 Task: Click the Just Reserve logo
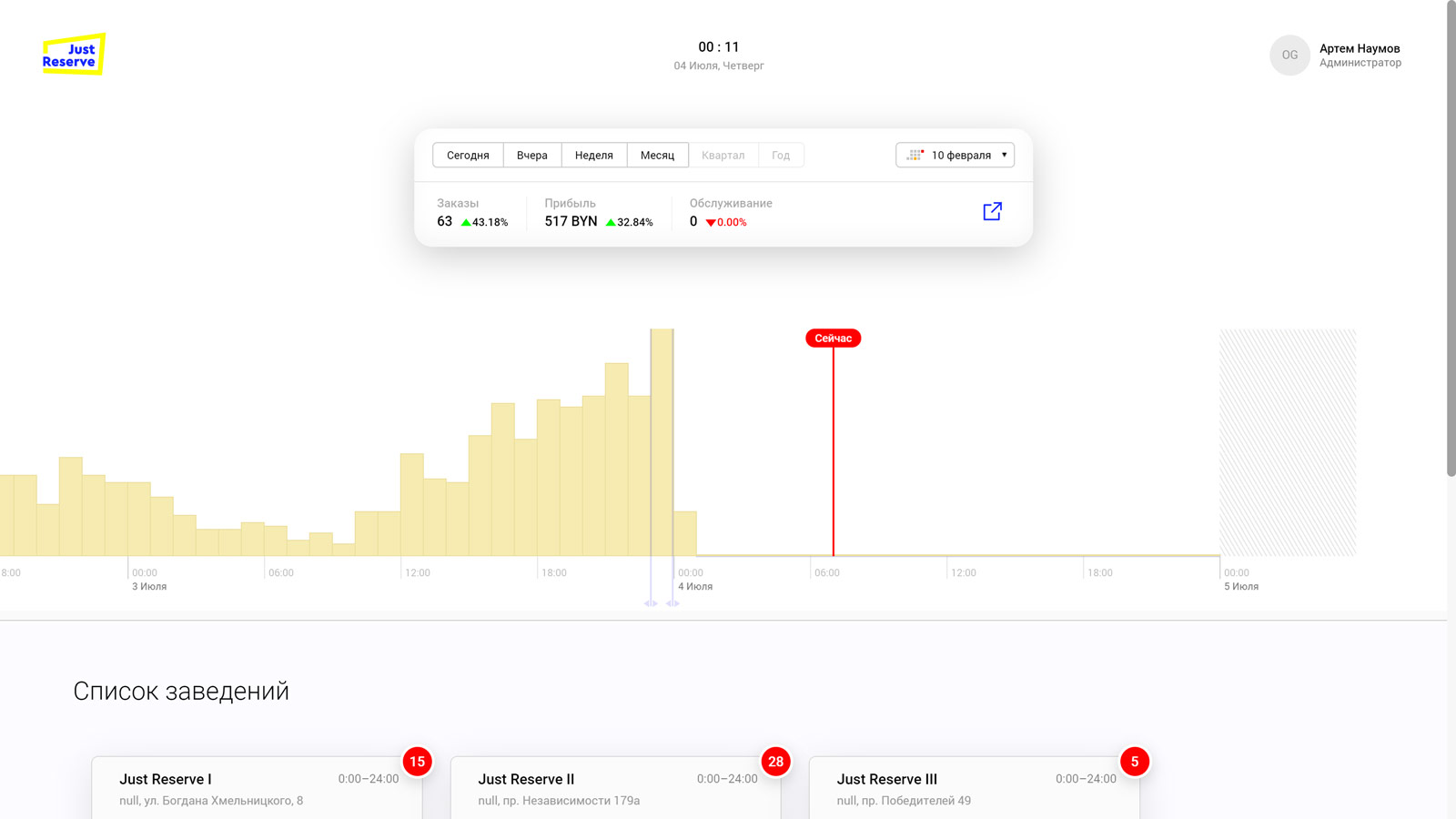coord(73,55)
